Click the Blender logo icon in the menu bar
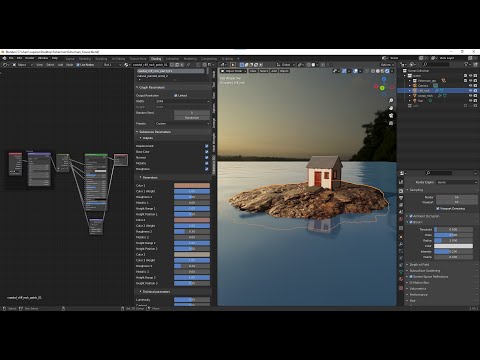This screenshot has width=480, height=360. point(4,58)
